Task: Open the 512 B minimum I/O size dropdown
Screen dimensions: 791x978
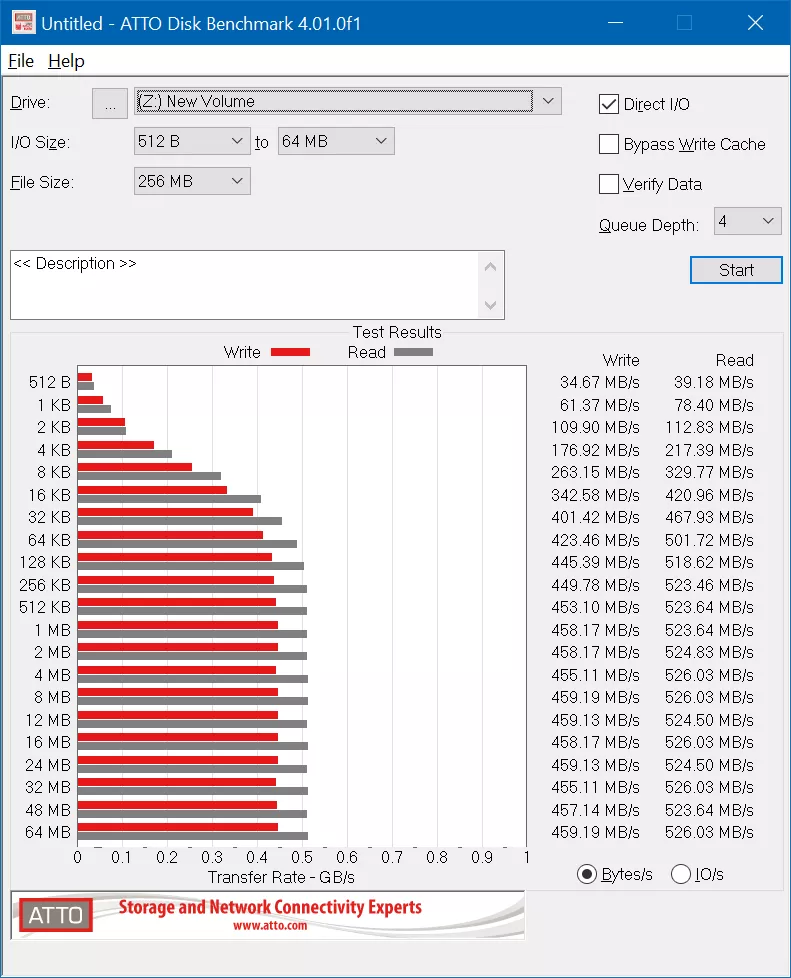Action: pos(192,141)
